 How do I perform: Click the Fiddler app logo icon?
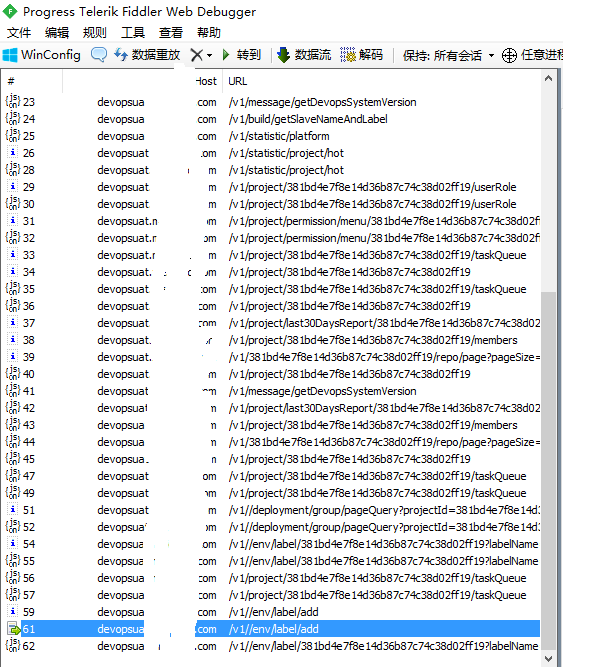10,11
